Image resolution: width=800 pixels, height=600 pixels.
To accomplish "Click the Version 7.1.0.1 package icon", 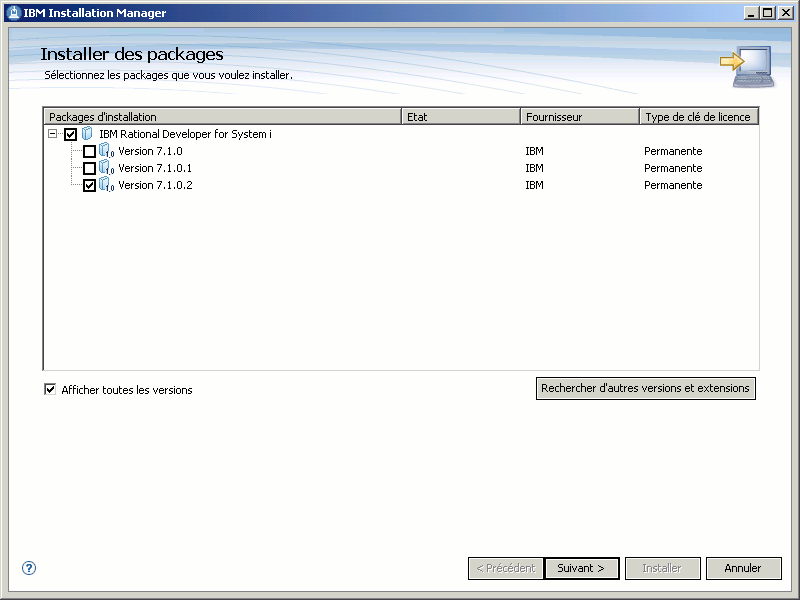I will 106,167.
